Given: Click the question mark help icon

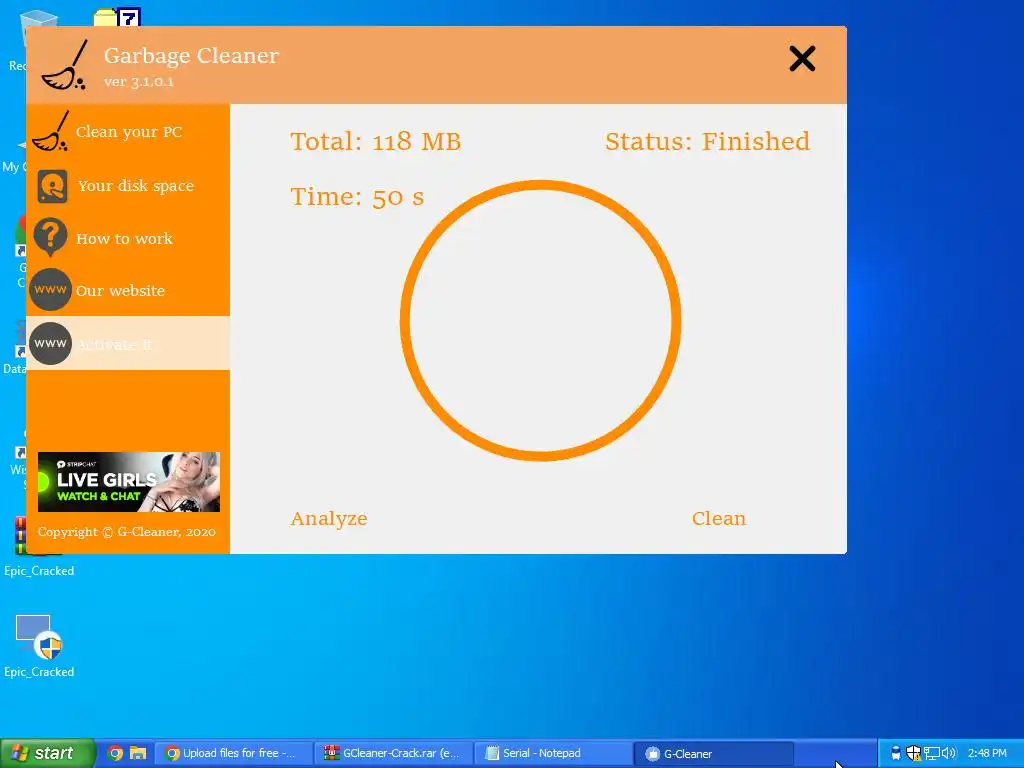Looking at the screenshot, I should [50, 237].
